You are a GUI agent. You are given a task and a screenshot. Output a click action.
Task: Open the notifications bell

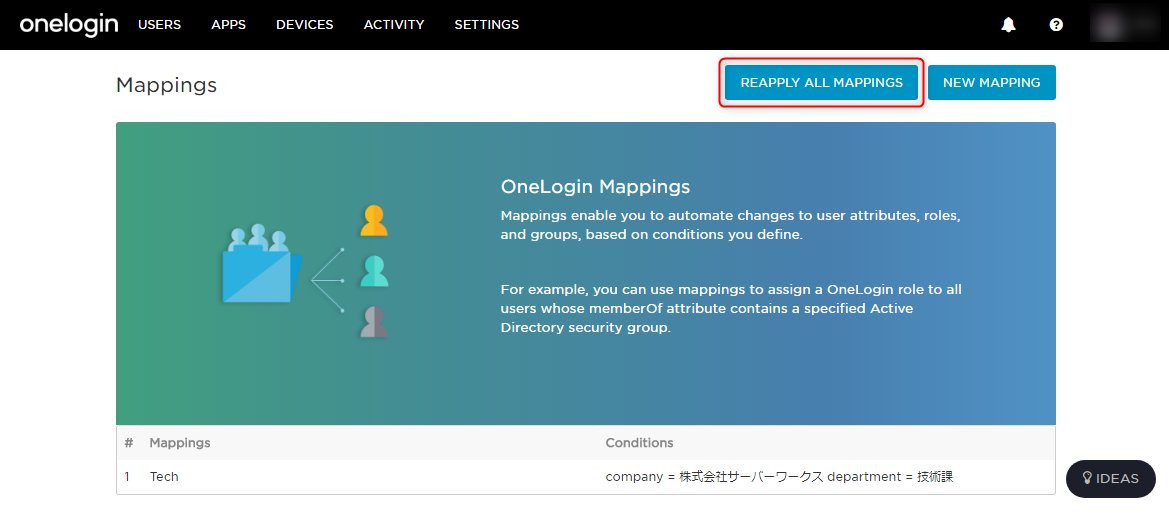[x=1008, y=25]
